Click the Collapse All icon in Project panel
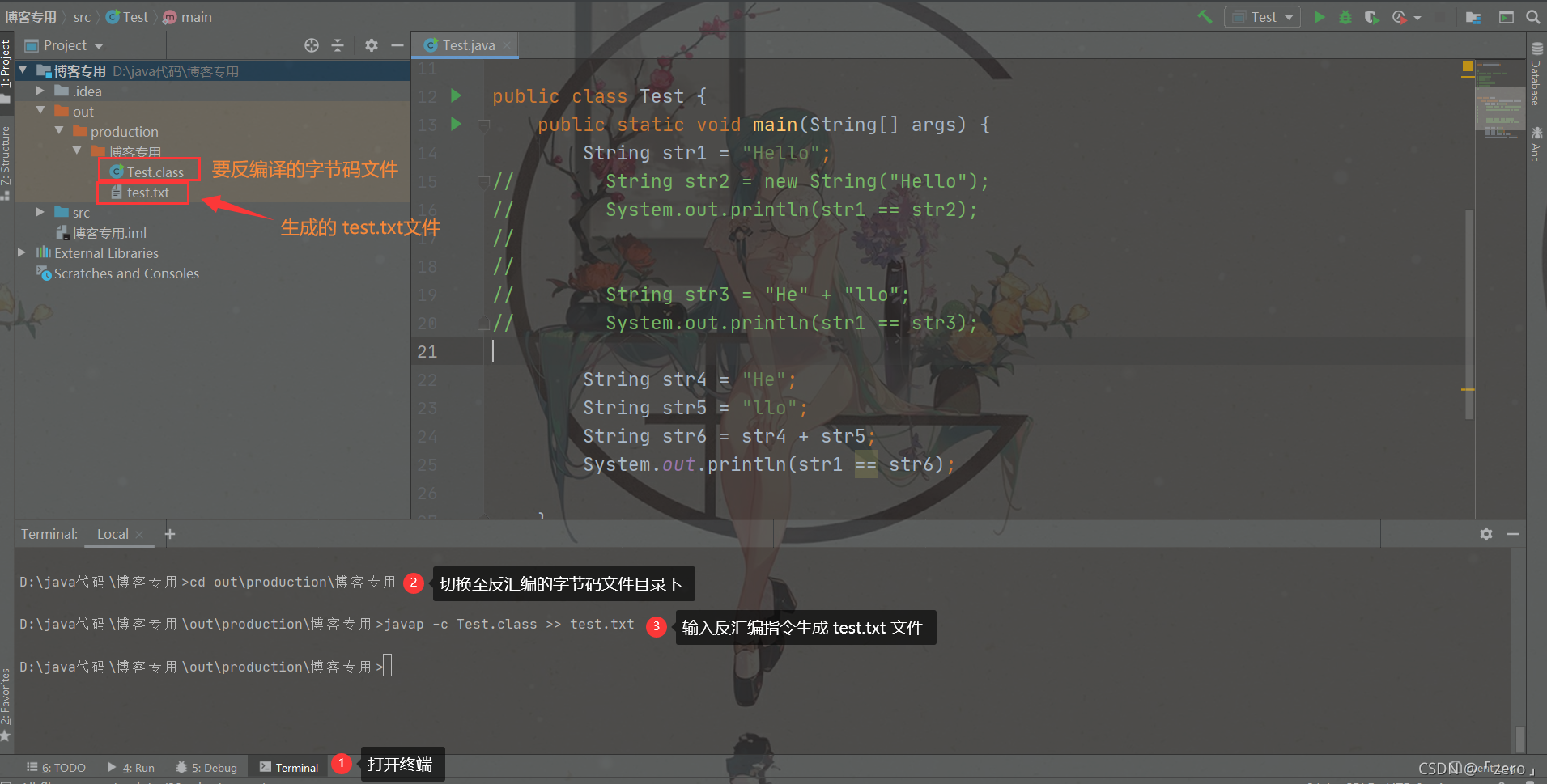Screen dimensions: 1547x784 coord(338,45)
